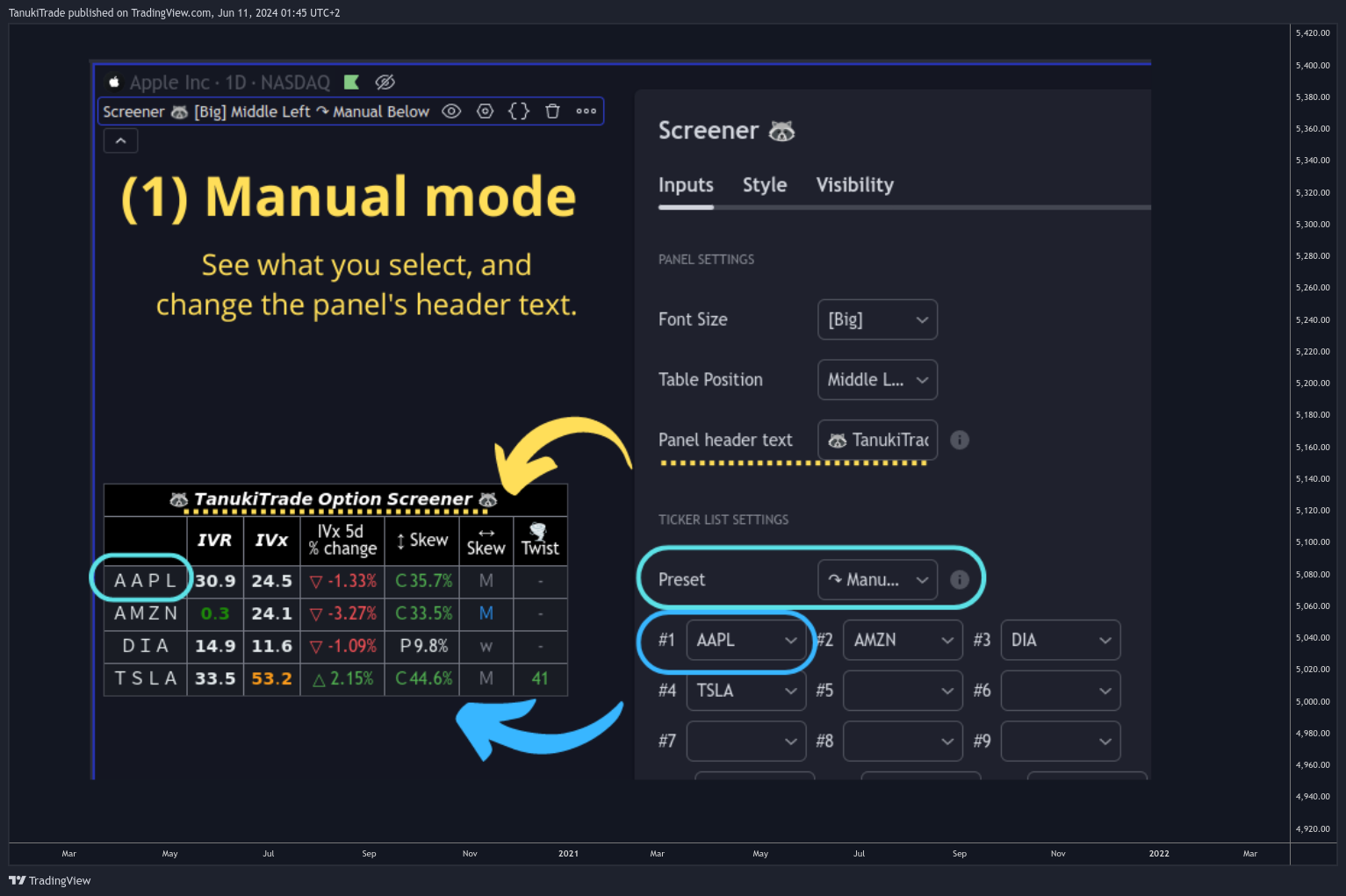This screenshot has height=896, width=1346.
Task: Toggle visibility eye of Screener indicator
Action: (451, 111)
